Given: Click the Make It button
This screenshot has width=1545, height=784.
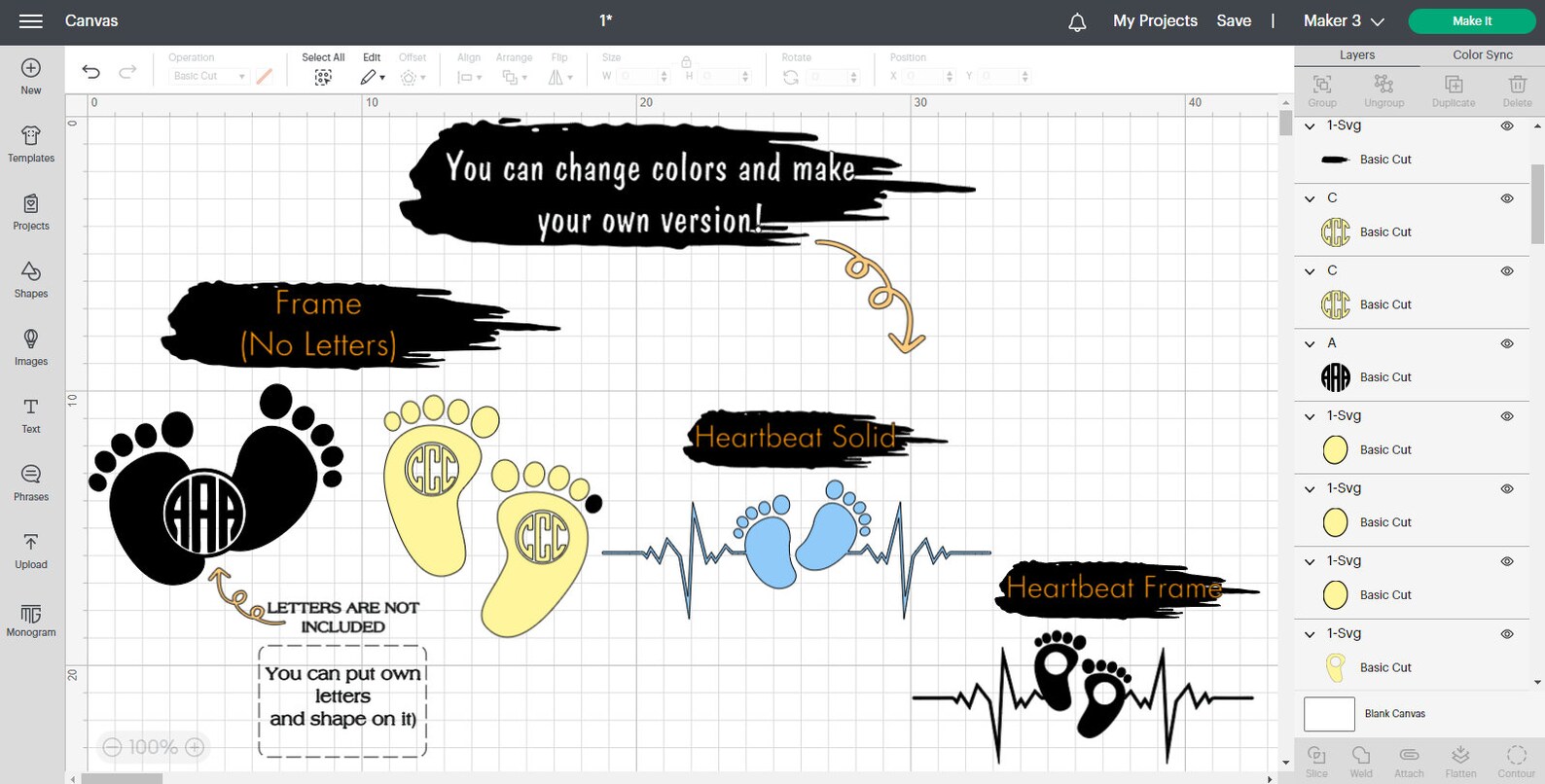Looking at the screenshot, I should (x=1471, y=21).
